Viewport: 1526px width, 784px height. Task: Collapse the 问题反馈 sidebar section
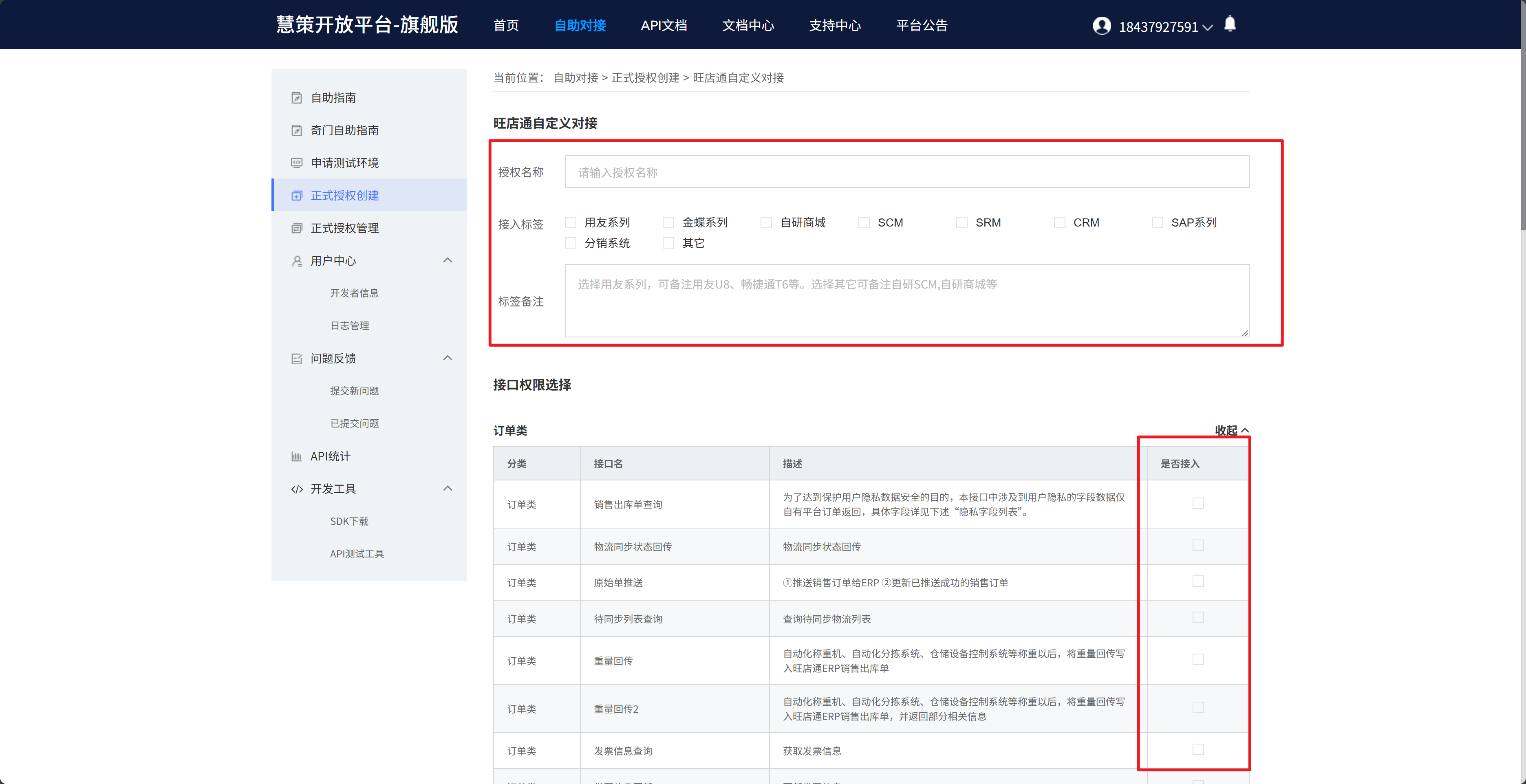(448, 358)
